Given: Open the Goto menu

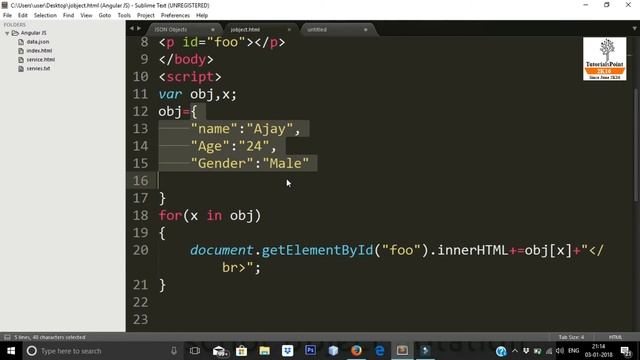Looking at the screenshot, I should (x=104, y=16).
